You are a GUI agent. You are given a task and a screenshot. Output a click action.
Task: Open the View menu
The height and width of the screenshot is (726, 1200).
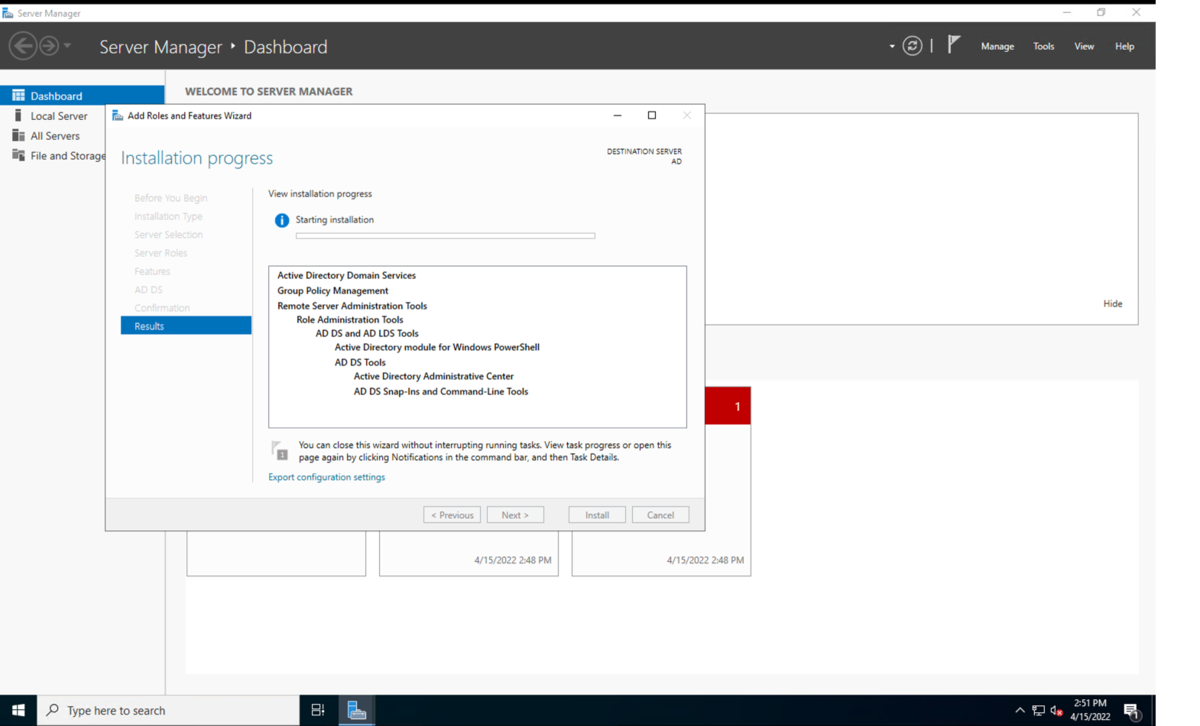point(1084,46)
